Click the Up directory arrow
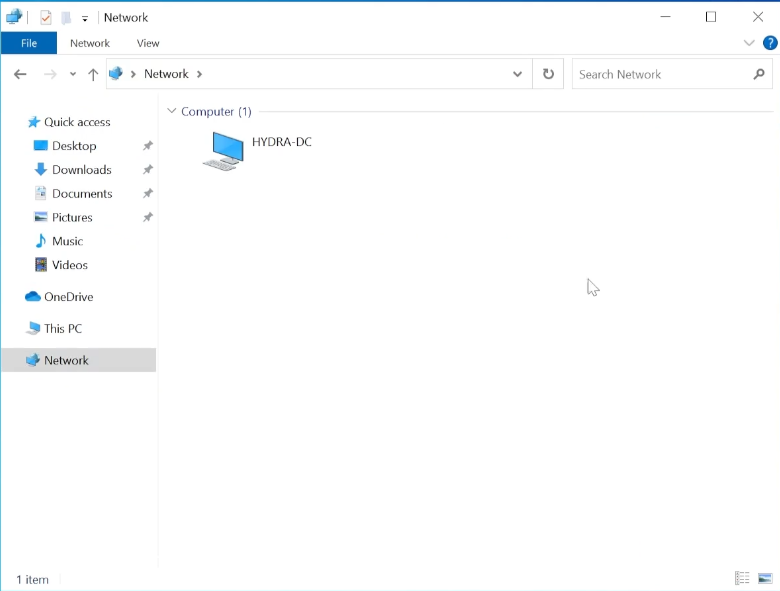Viewport: 780px width, 591px height. [x=93, y=74]
